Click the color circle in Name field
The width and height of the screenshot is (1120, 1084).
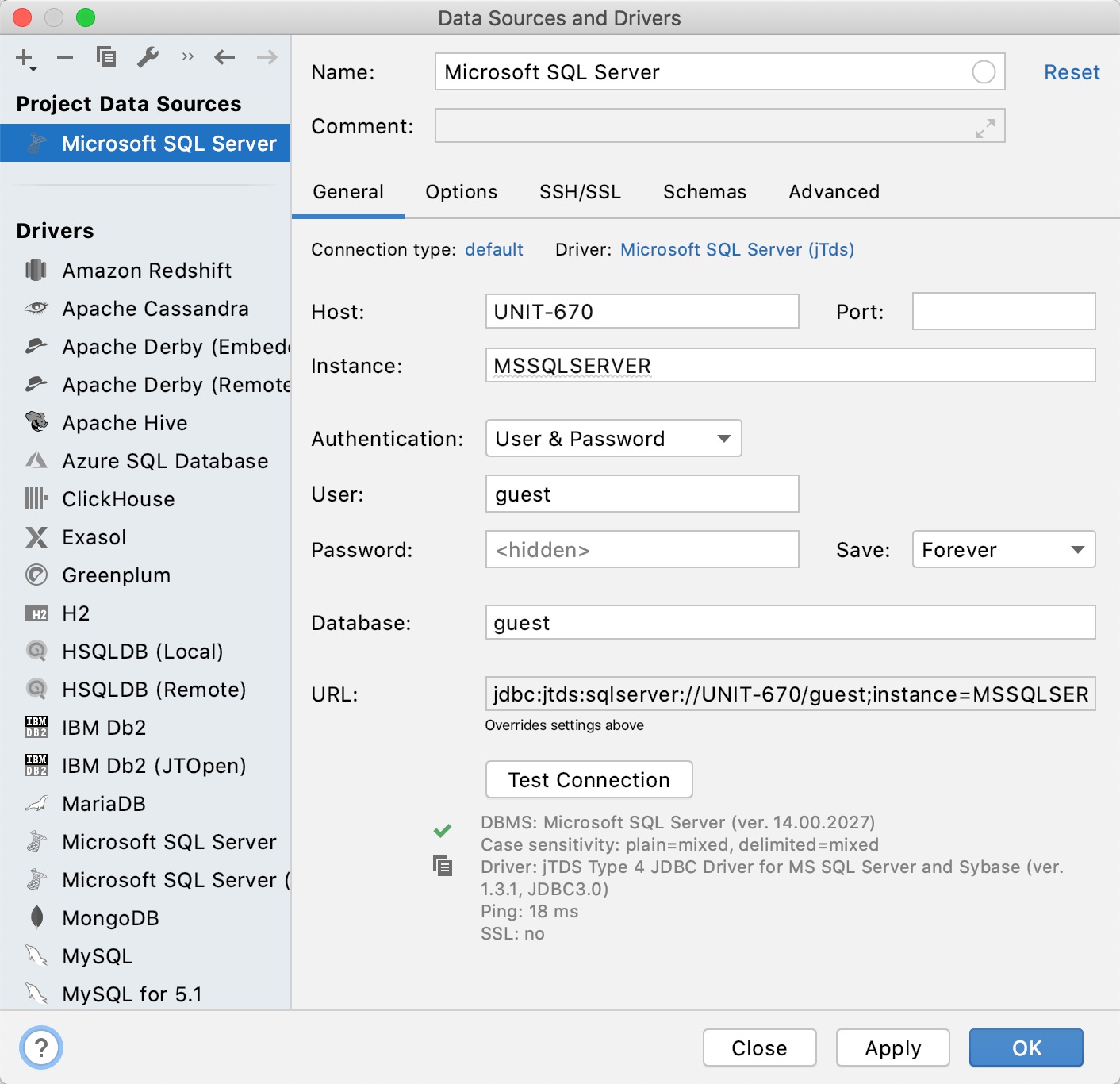tap(984, 72)
